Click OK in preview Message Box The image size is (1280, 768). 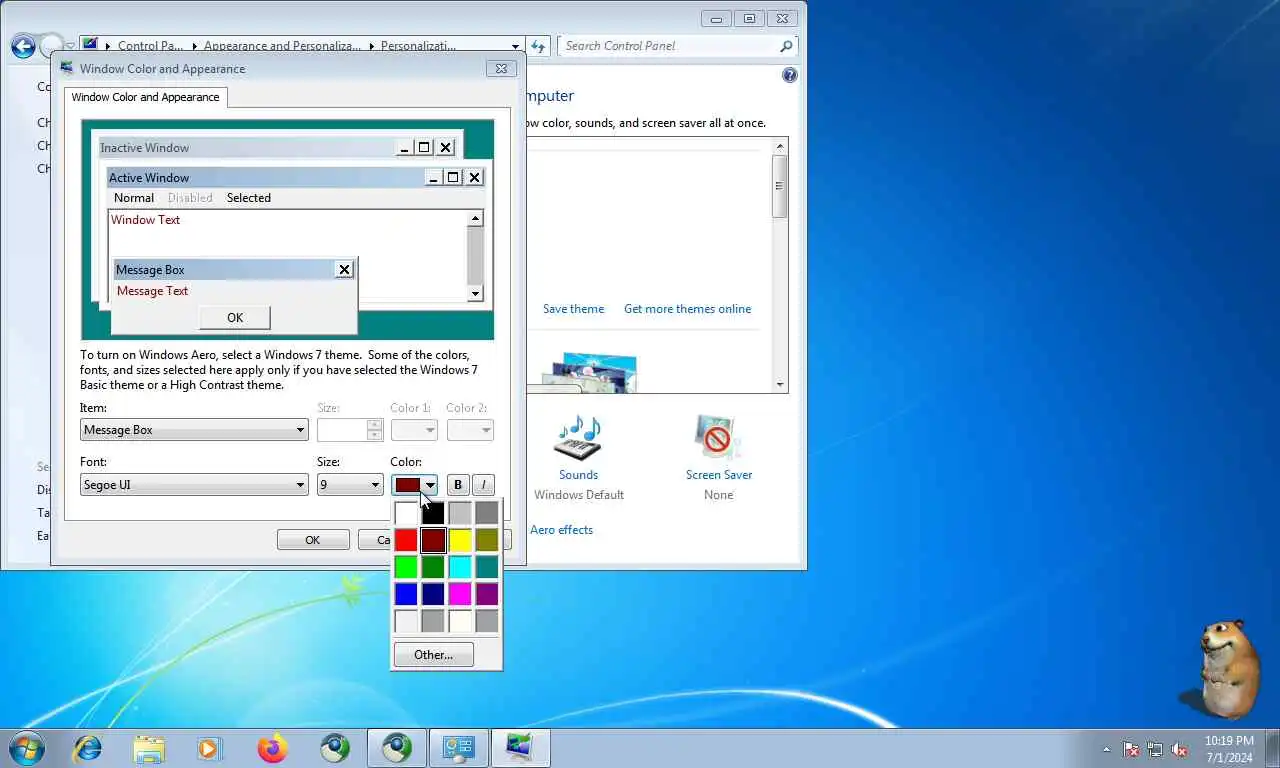(x=235, y=318)
